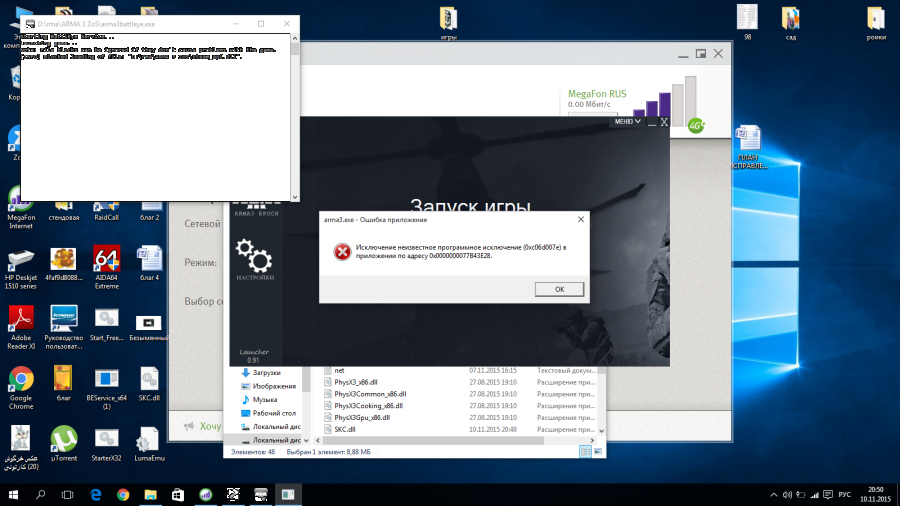Open µTorrent desktop shortcut

point(64,443)
